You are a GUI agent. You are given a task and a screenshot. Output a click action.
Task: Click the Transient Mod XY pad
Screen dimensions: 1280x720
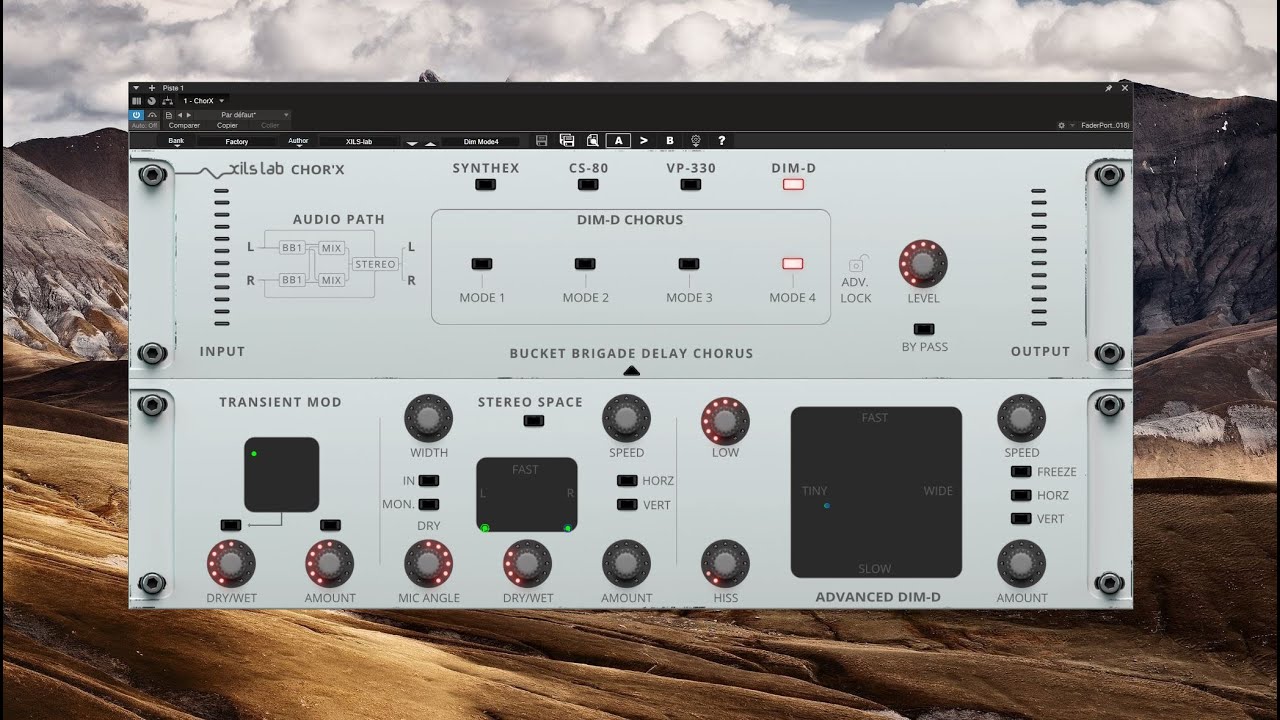(x=282, y=475)
